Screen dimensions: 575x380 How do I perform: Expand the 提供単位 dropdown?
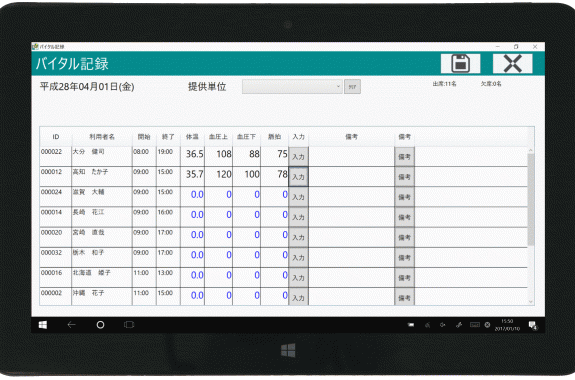(x=292, y=87)
